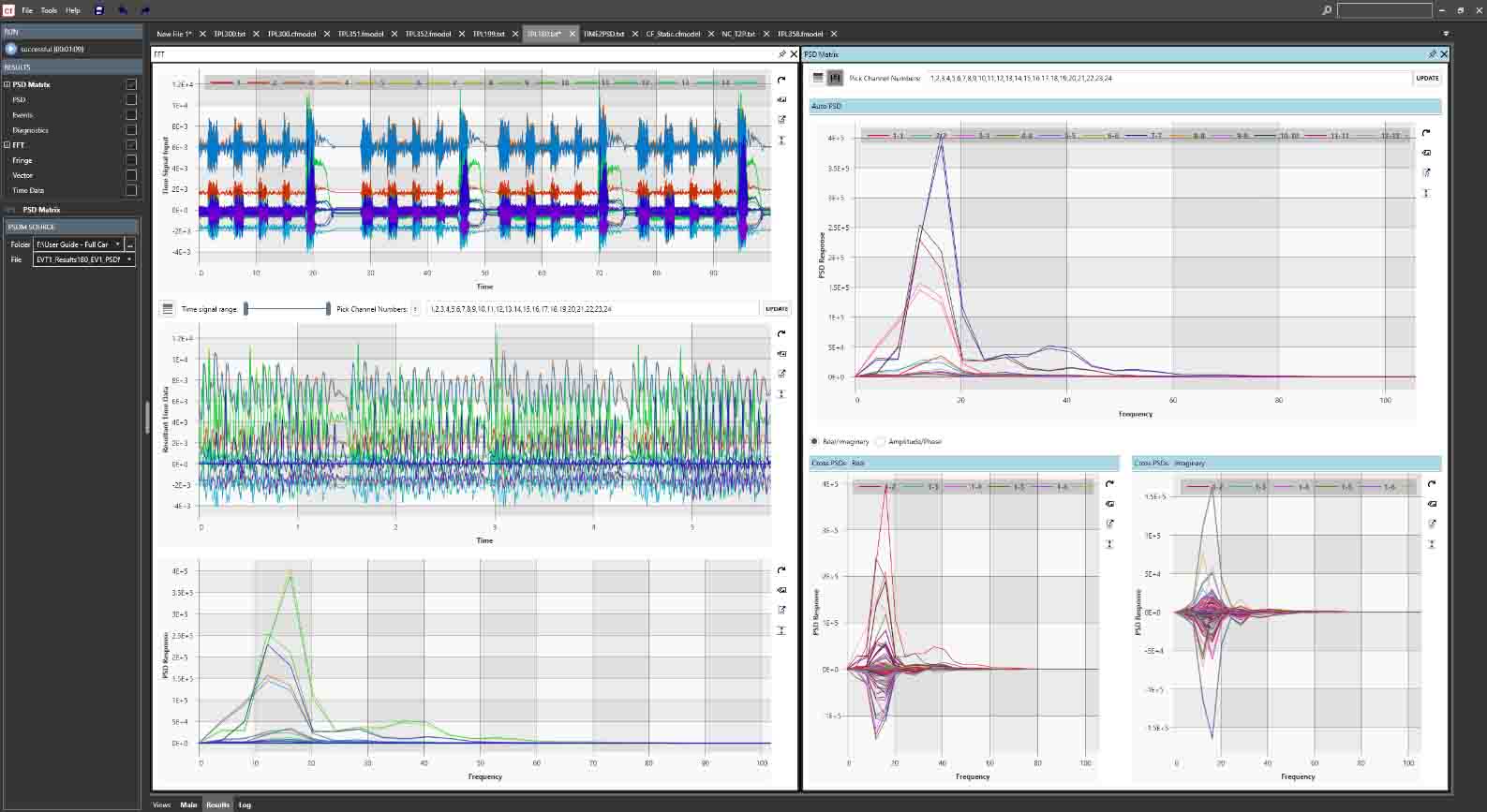
Task: Close the TPL199.txt tab
Action: coord(513,34)
